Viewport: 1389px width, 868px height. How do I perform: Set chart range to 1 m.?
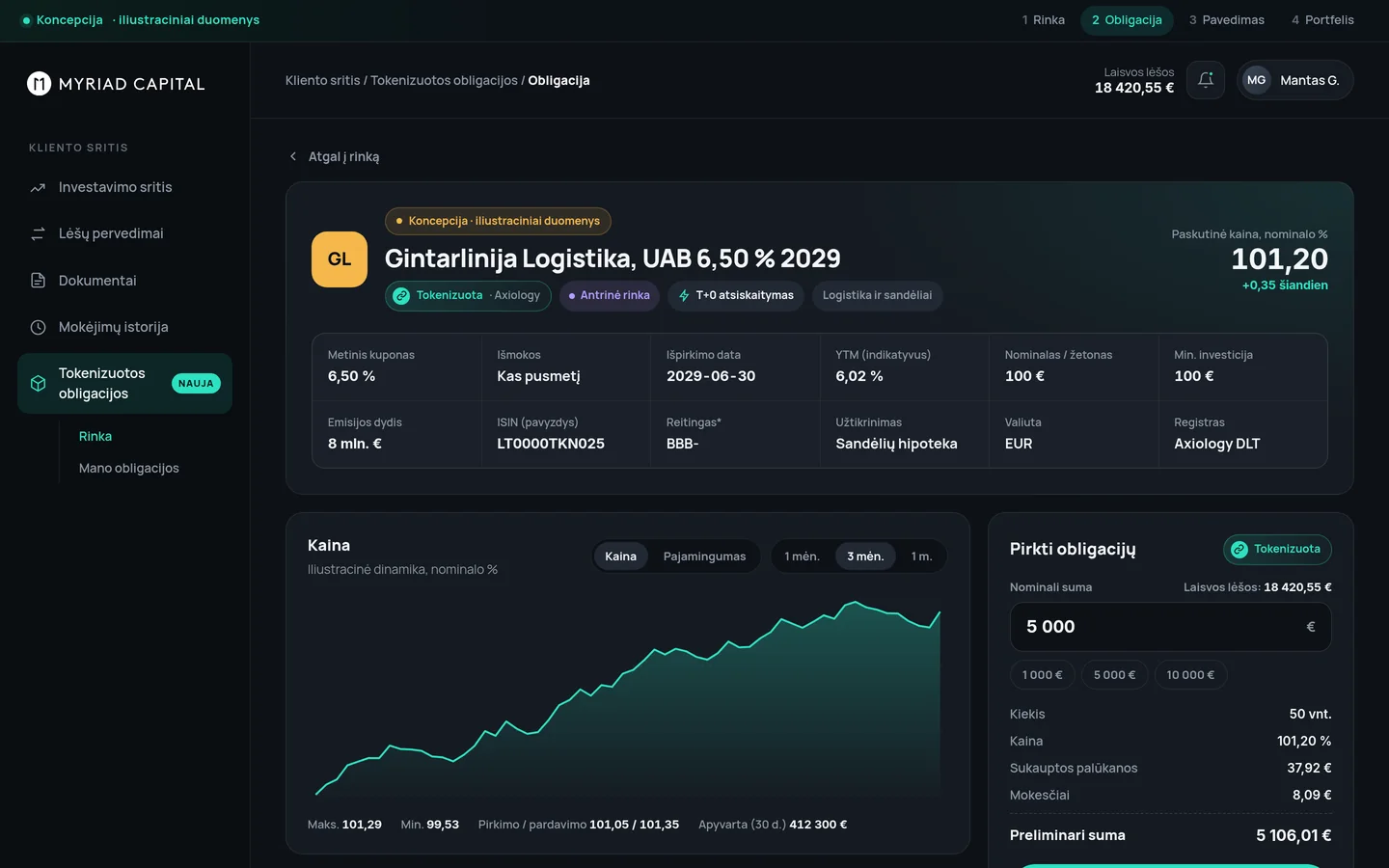pos(921,556)
